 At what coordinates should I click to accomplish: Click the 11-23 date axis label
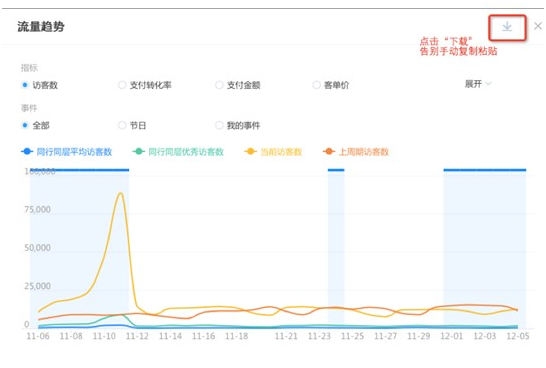tap(319, 336)
